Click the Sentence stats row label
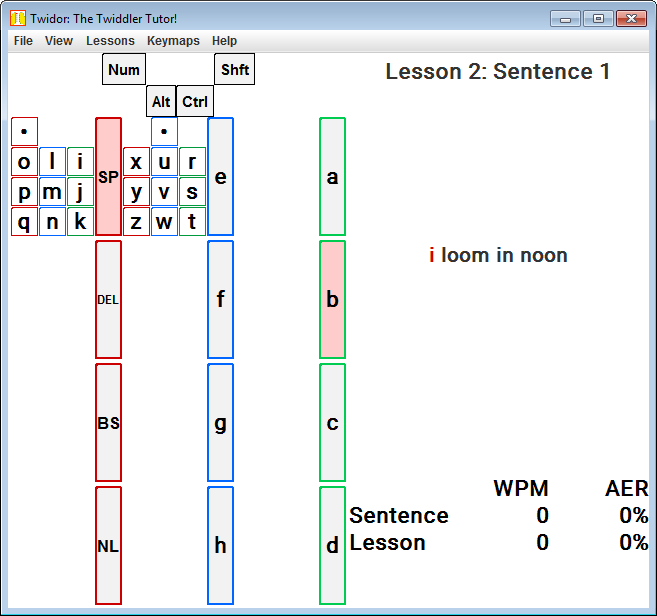 (x=398, y=515)
